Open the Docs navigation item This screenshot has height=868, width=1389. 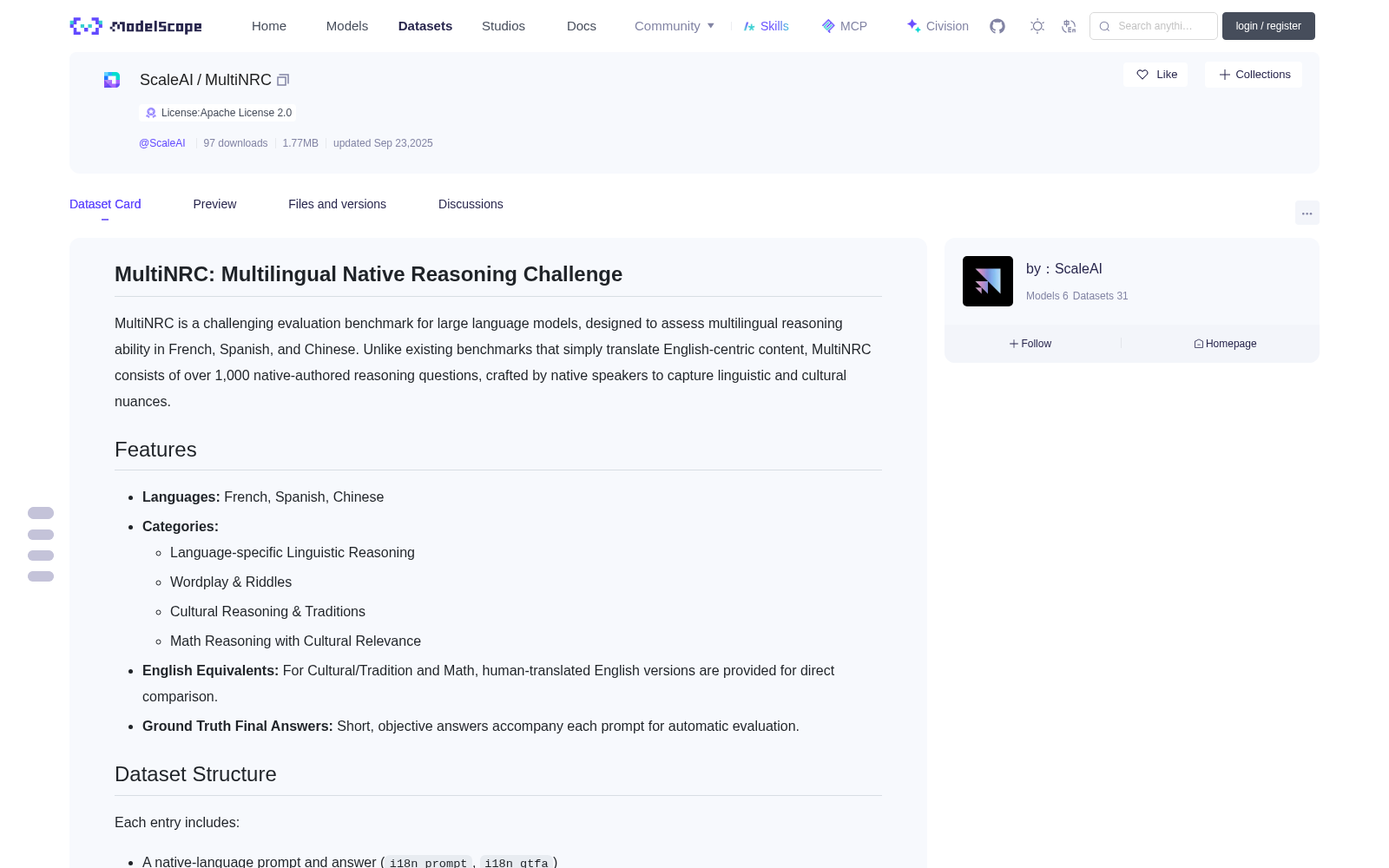click(x=582, y=26)
